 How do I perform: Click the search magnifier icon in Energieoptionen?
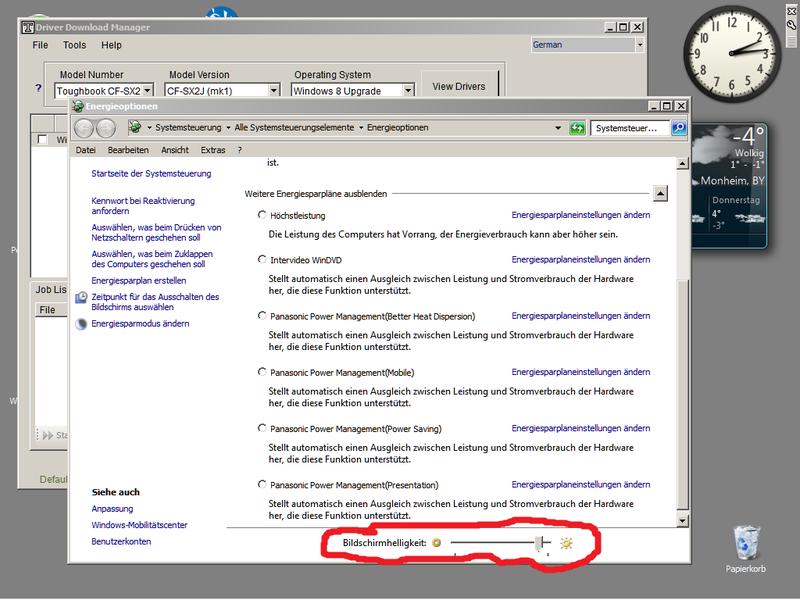click(679, 128)
